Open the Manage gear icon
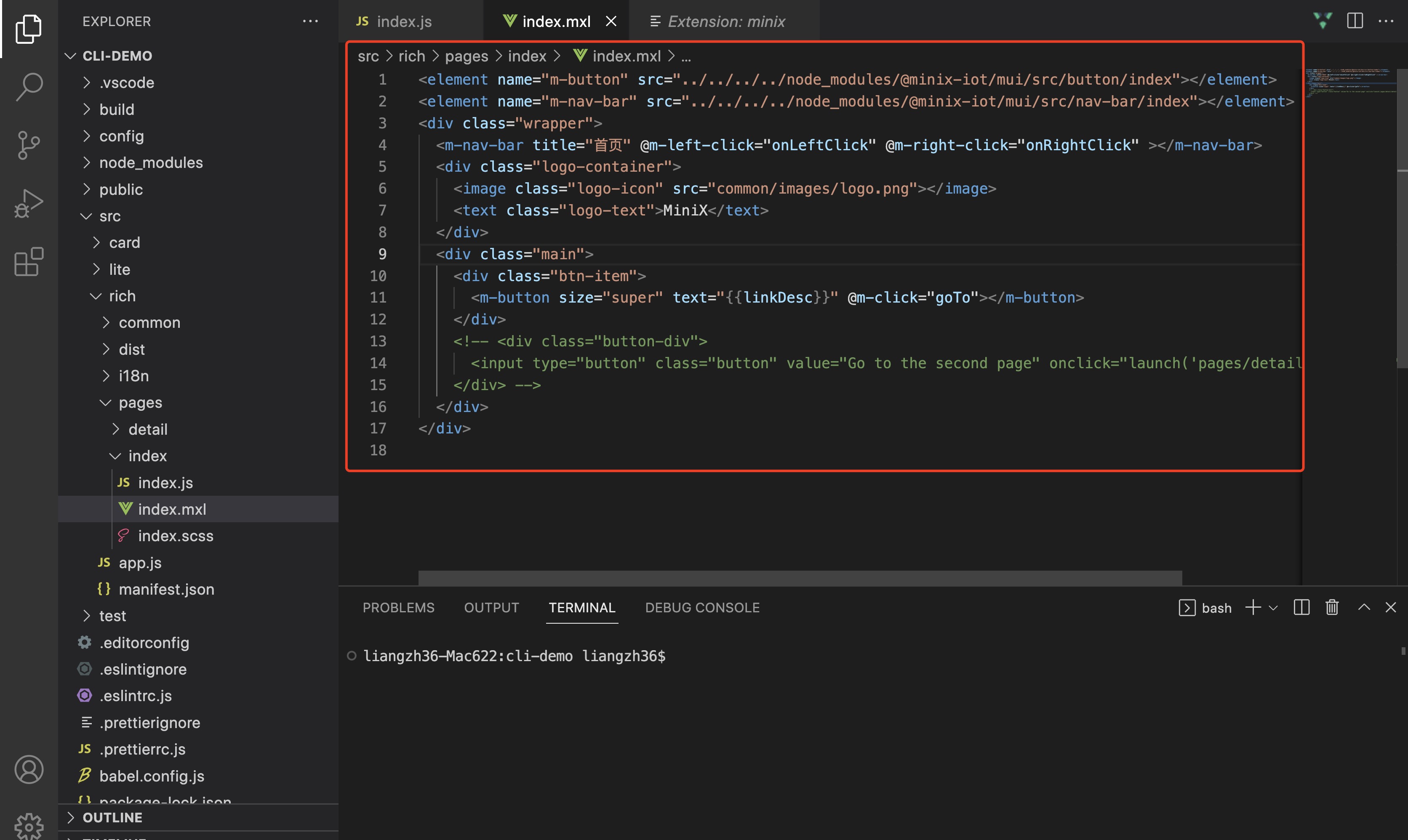Viewport: 1408px width, 840px height. point(28,827)
